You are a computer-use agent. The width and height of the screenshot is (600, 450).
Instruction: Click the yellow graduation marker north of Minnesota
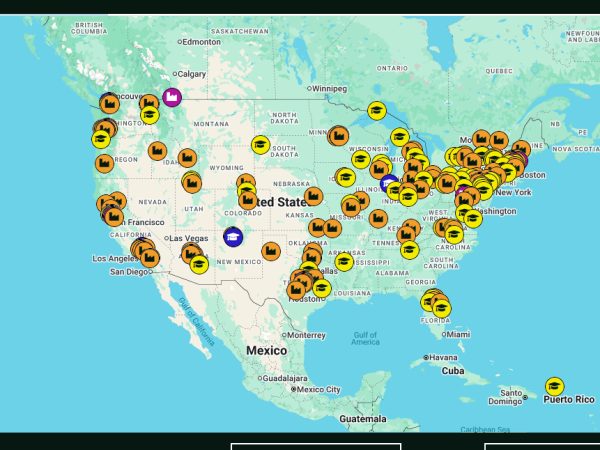[x=376, y=110]
